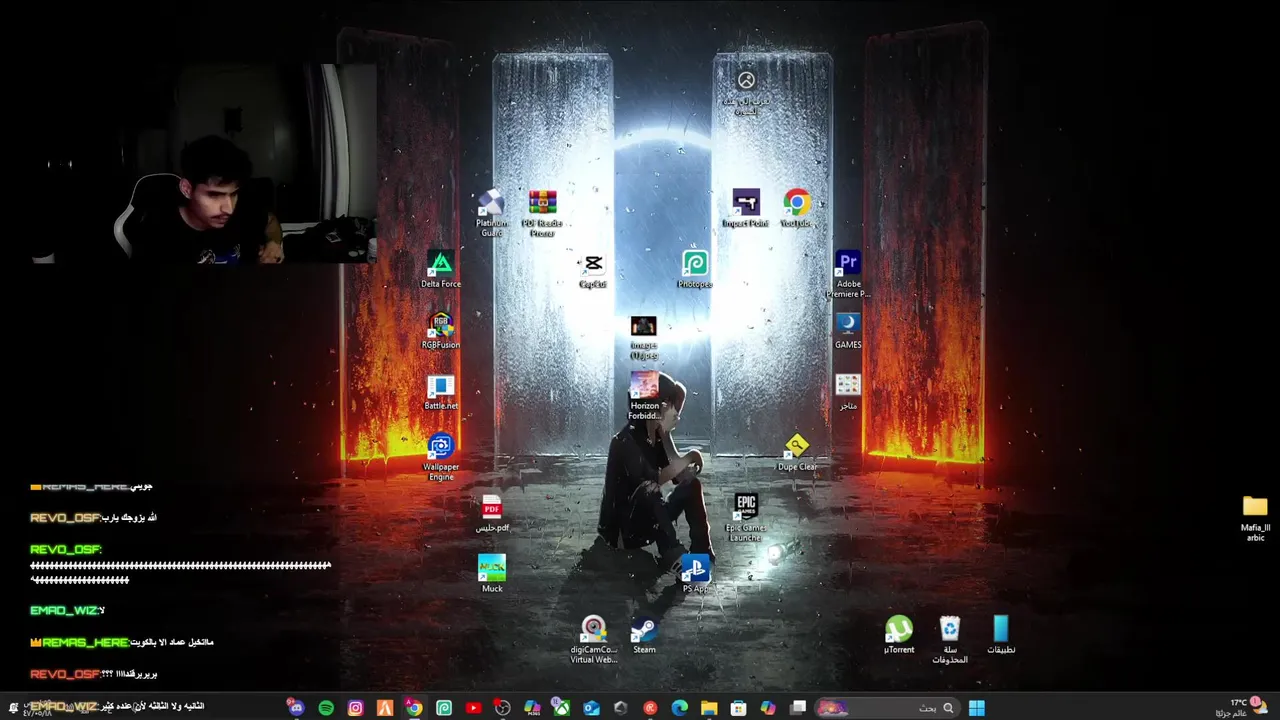Open File Explorer from the taskbar

pos(709,708)
